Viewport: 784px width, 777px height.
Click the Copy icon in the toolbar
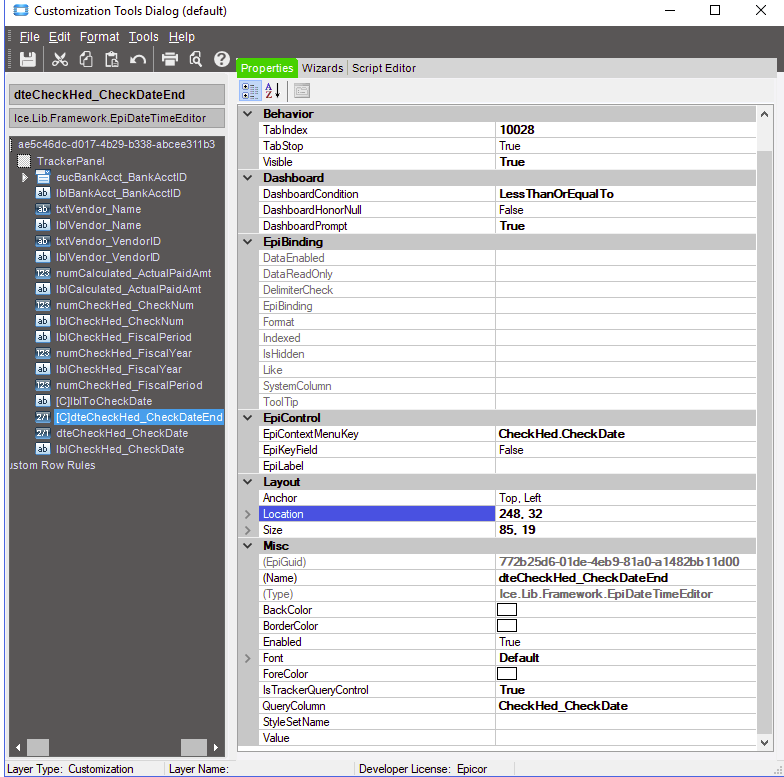pos(86,59)
